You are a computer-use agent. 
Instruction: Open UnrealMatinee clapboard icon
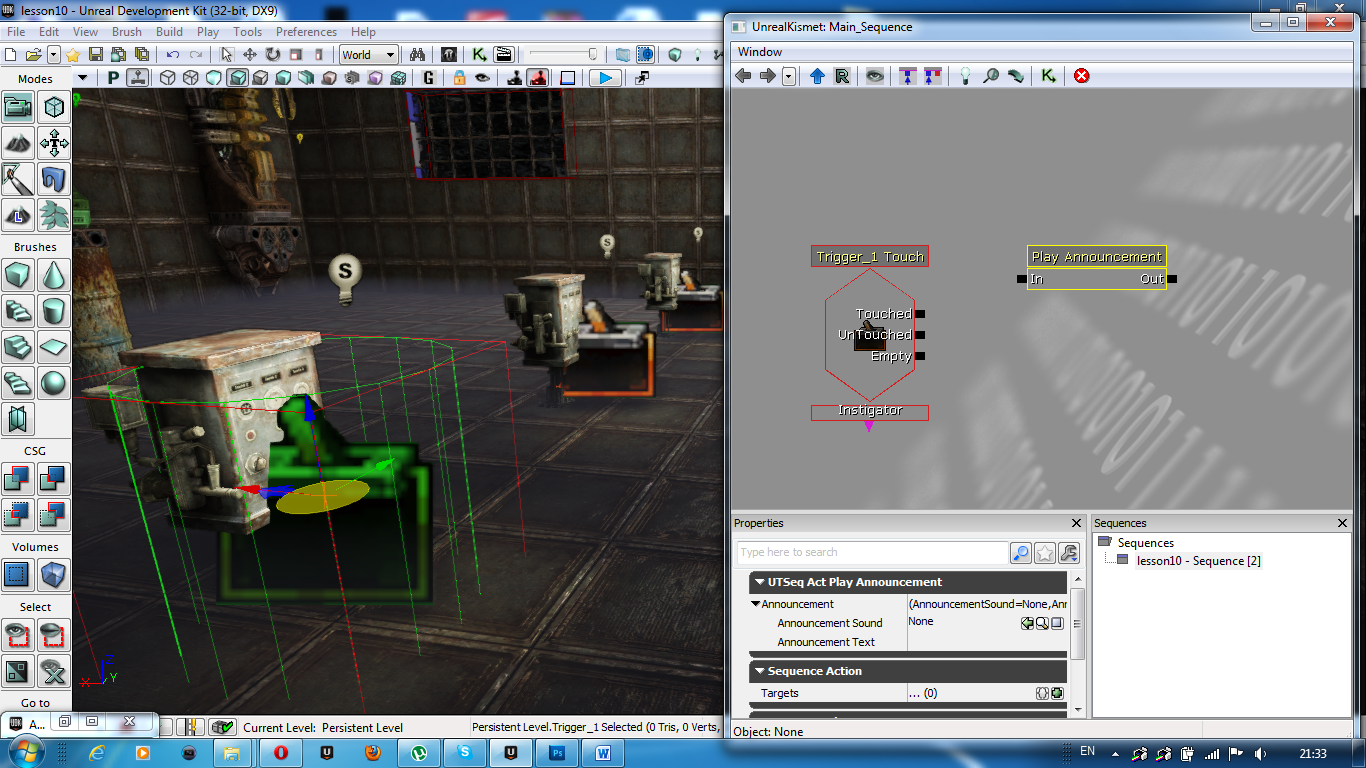point(503,54)
